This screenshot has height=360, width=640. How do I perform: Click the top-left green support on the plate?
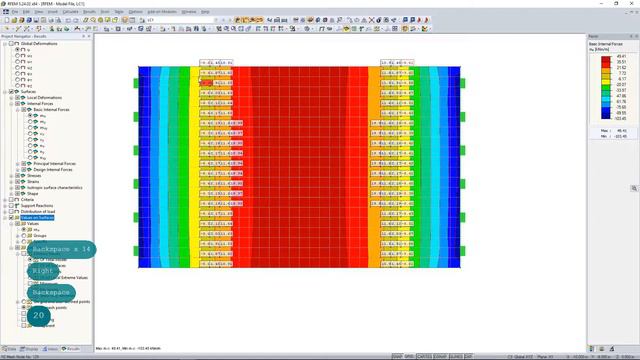(x=136, y=83)
